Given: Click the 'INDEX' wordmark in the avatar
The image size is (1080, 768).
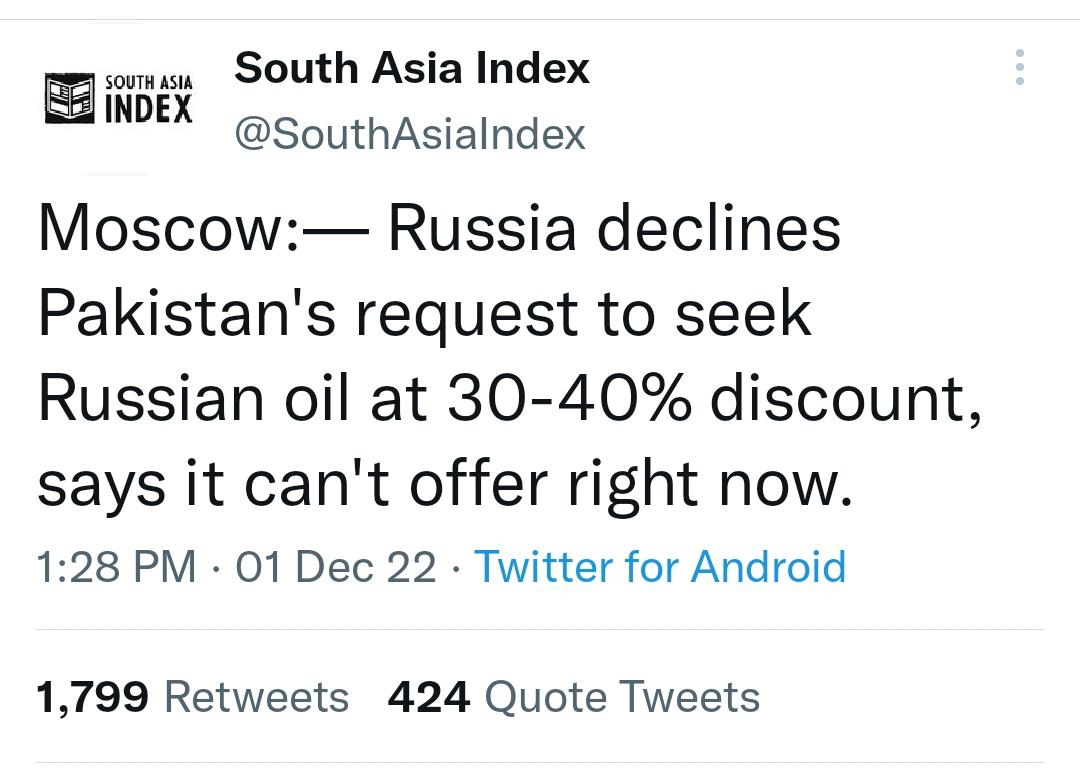Looking at the screenshot, I should click(x=148, y=109).
